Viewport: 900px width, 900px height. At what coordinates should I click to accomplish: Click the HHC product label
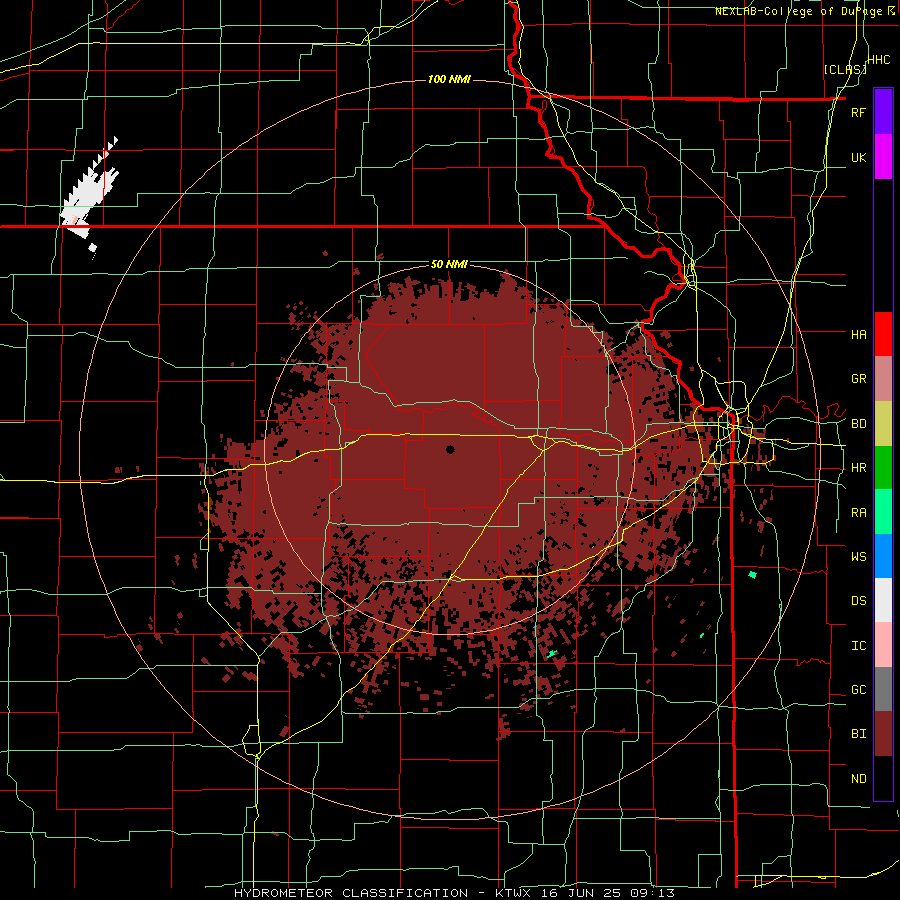pos(879,60)
